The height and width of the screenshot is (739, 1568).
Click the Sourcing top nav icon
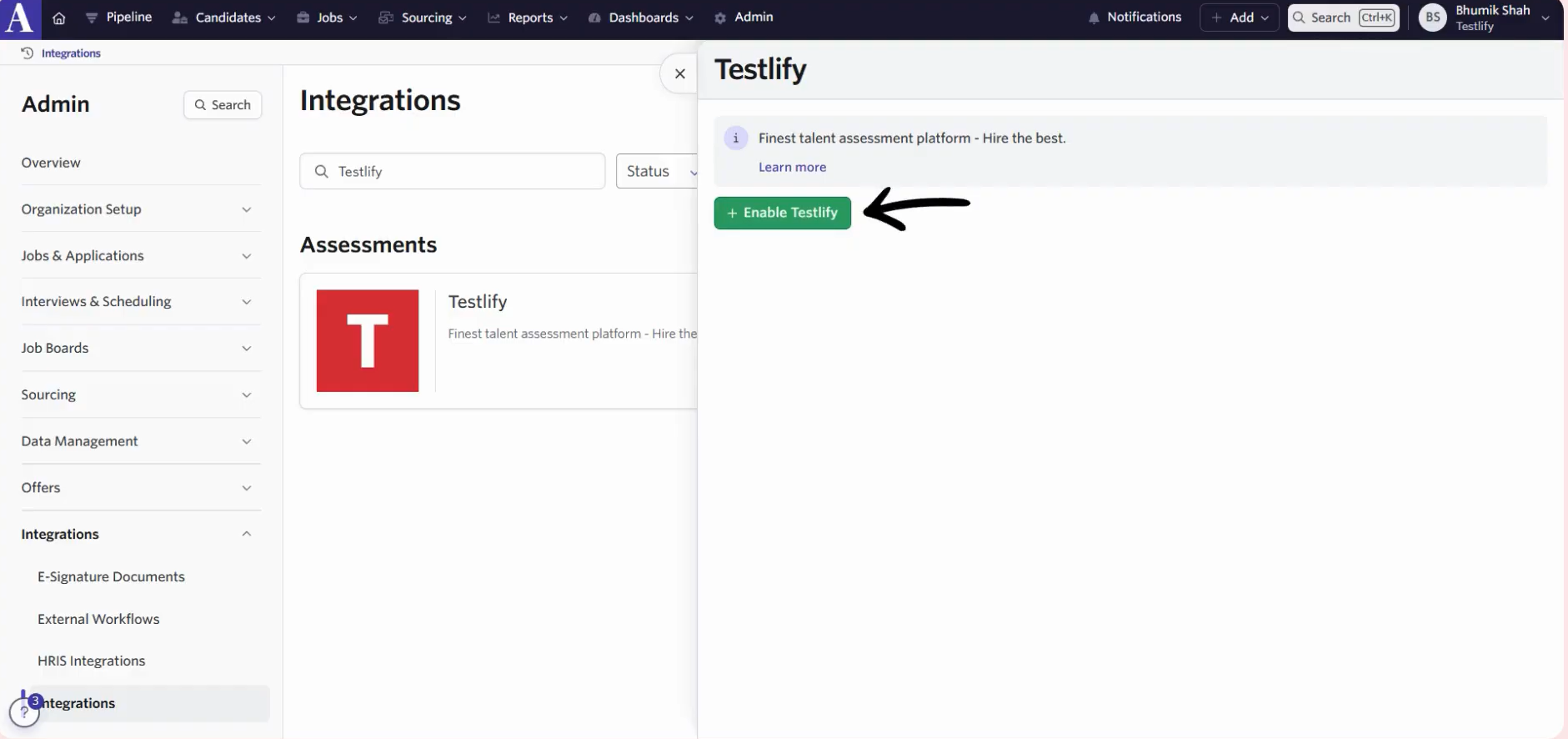click(385, 18)
